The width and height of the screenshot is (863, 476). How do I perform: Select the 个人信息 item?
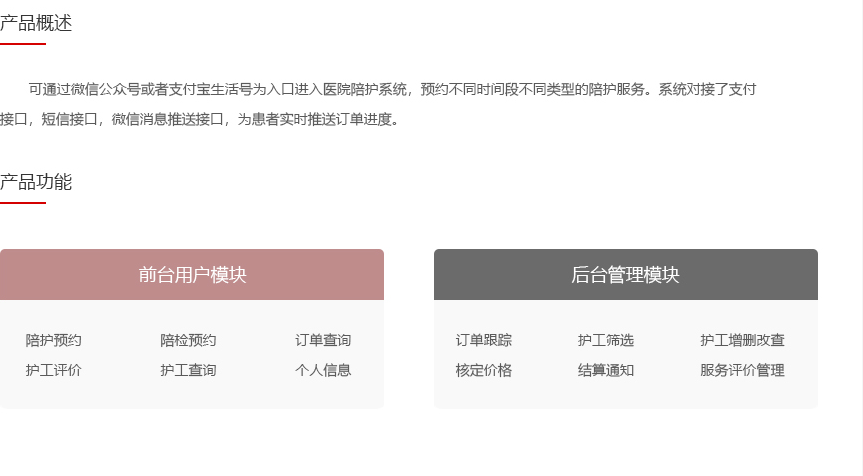323,370
